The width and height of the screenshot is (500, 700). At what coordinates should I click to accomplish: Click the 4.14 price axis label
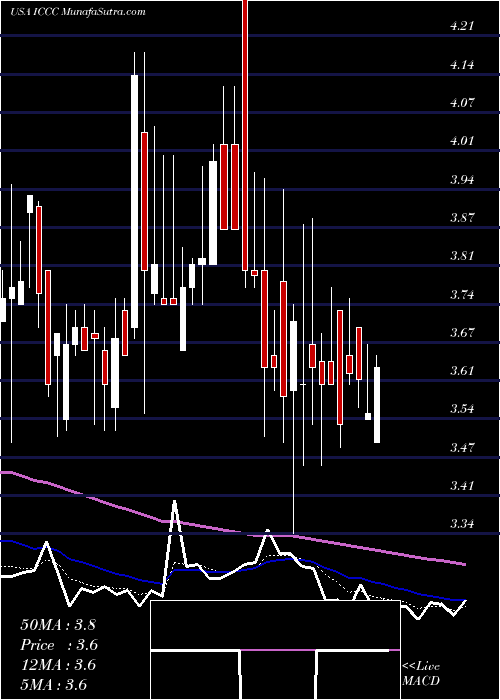click(462, 64)
